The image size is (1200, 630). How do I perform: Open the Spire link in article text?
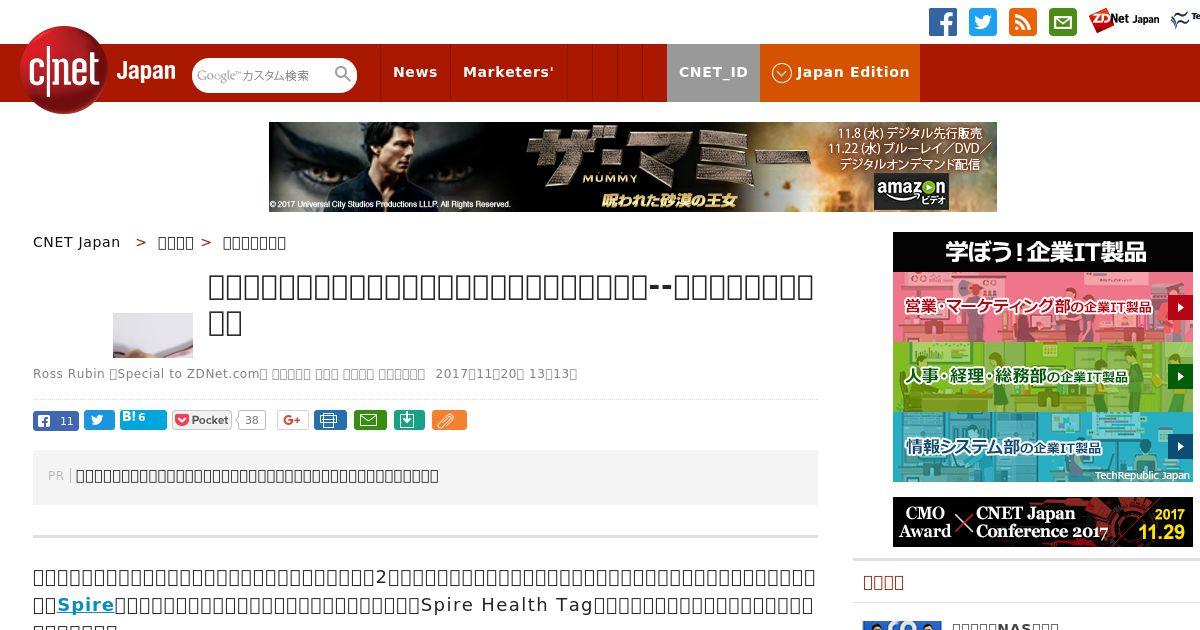tap(85, 604)
